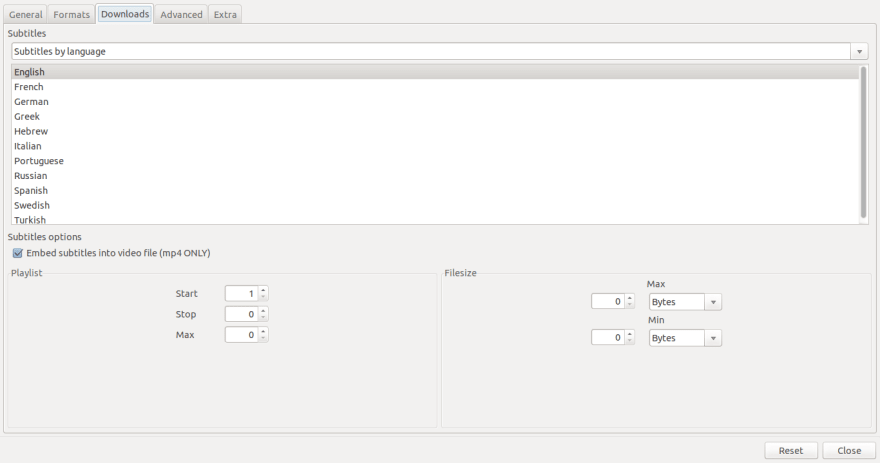Pick Portuguese from the list

pos(435,161)
